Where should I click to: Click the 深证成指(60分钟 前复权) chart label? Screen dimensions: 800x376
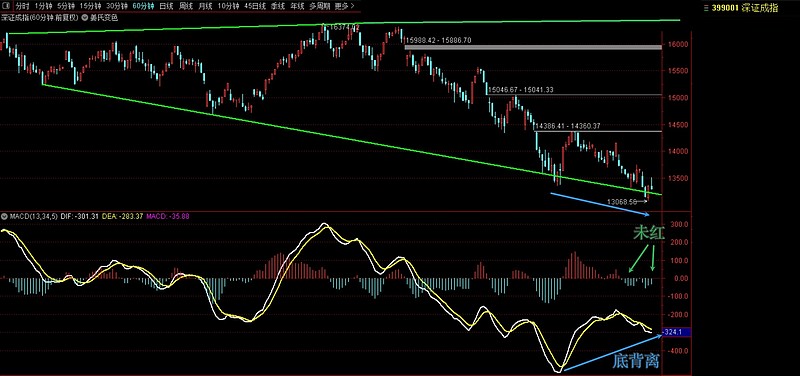(40, 18)
